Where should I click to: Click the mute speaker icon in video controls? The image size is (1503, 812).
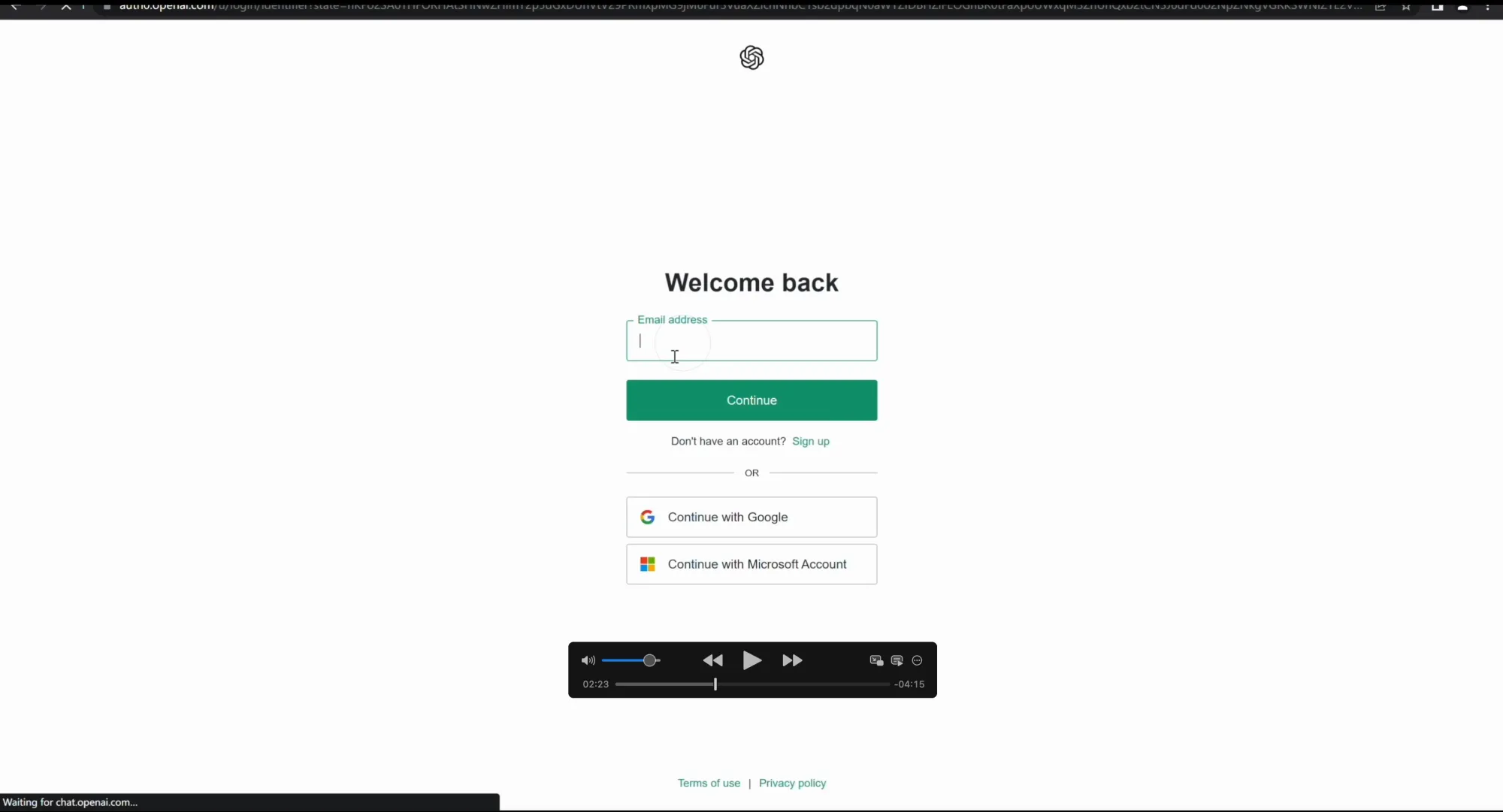589,660
